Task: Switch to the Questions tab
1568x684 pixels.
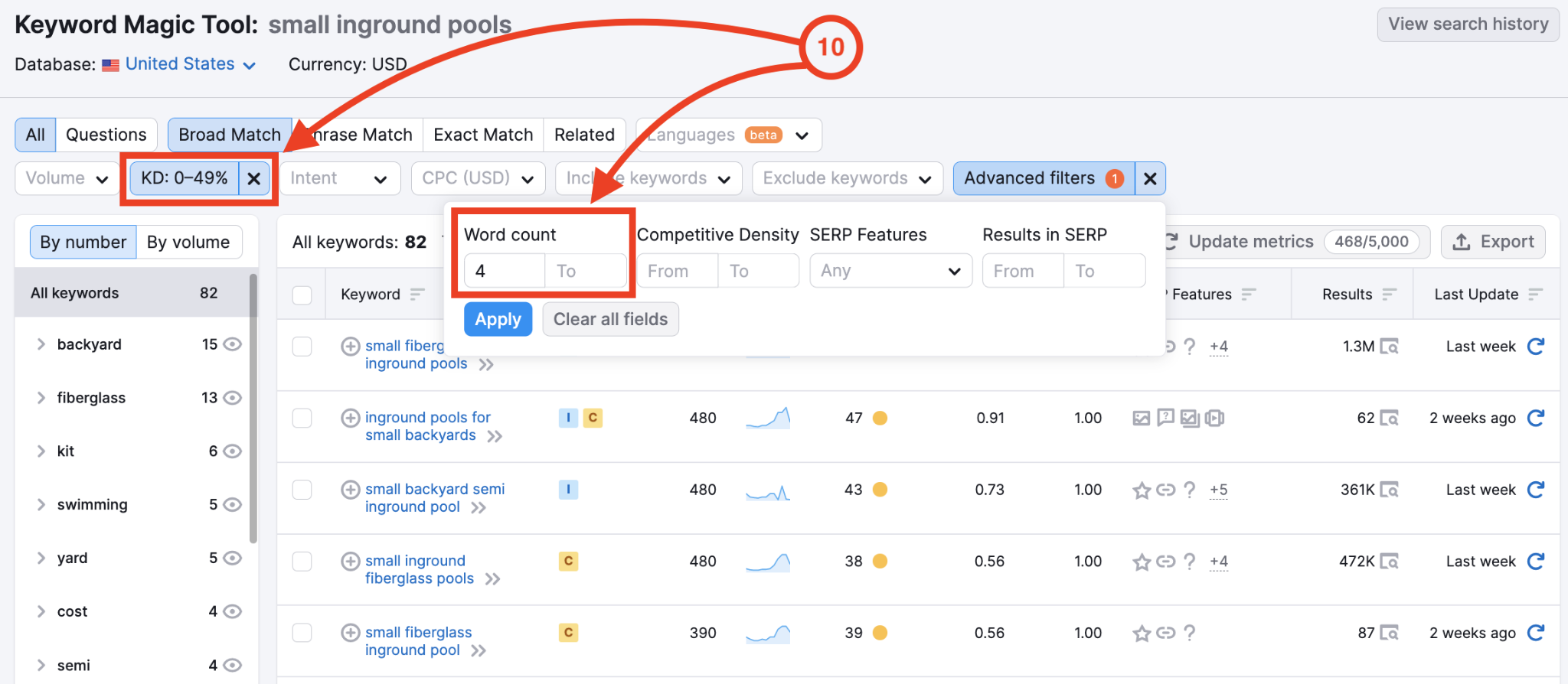Action: coord(106,135)
